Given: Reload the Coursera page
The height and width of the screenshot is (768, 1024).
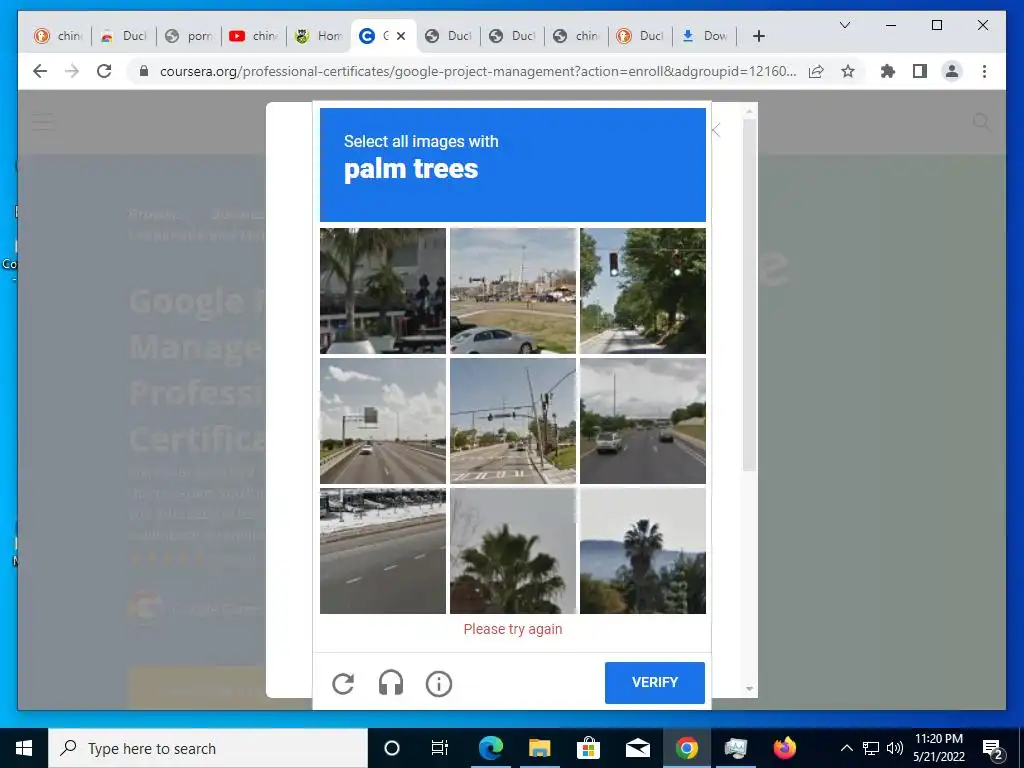Looking at the screenshot, I should (x=104, y=71).
